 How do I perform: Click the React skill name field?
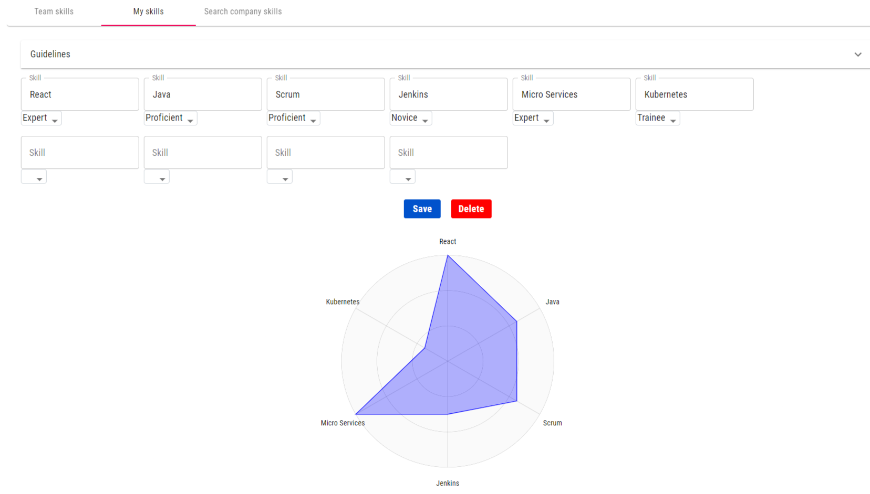coord(79,95)
